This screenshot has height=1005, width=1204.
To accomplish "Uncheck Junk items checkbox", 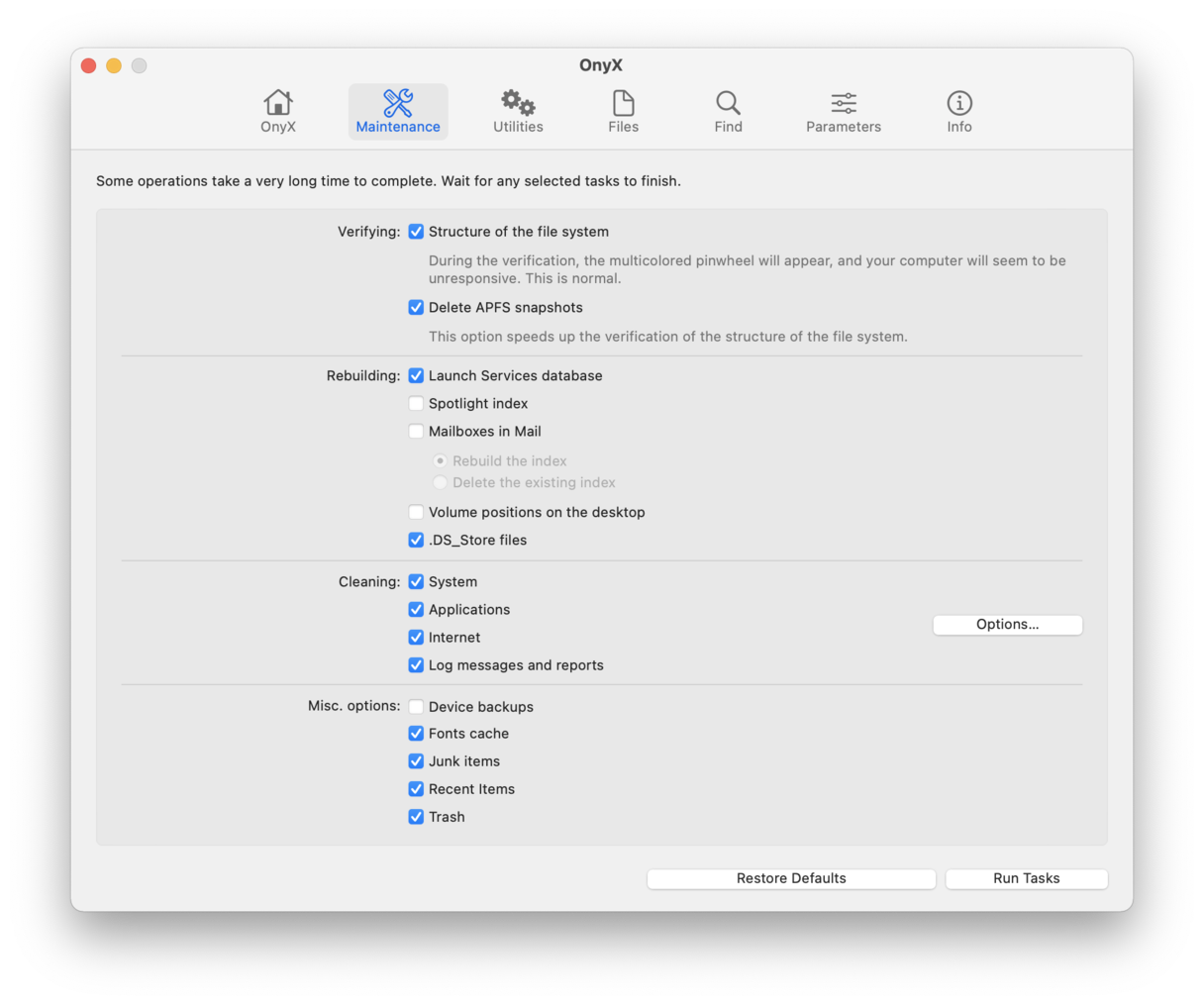I will pyautogui.click(x=416, y=761).
